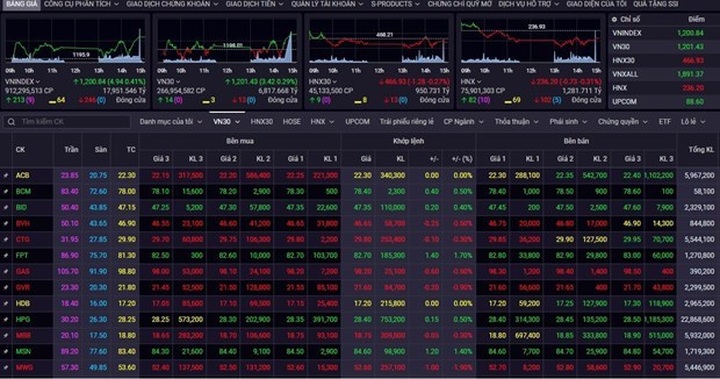Select the HNX30 list tab

pos(262,122)
